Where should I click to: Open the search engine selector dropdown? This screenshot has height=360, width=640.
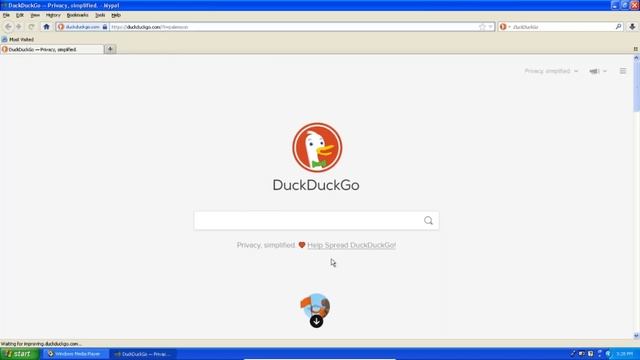click(x=505, y=27)
